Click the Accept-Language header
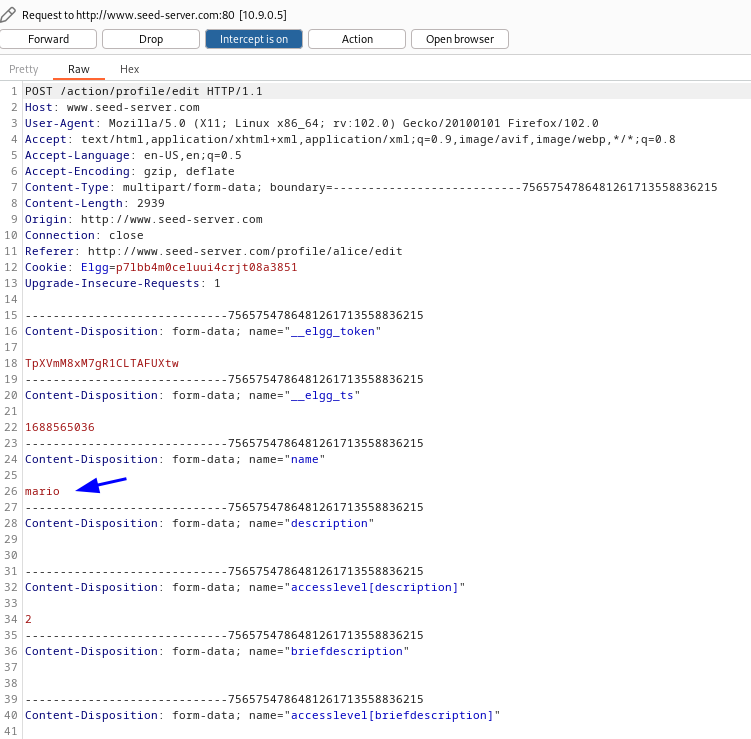 pos(133,156)
